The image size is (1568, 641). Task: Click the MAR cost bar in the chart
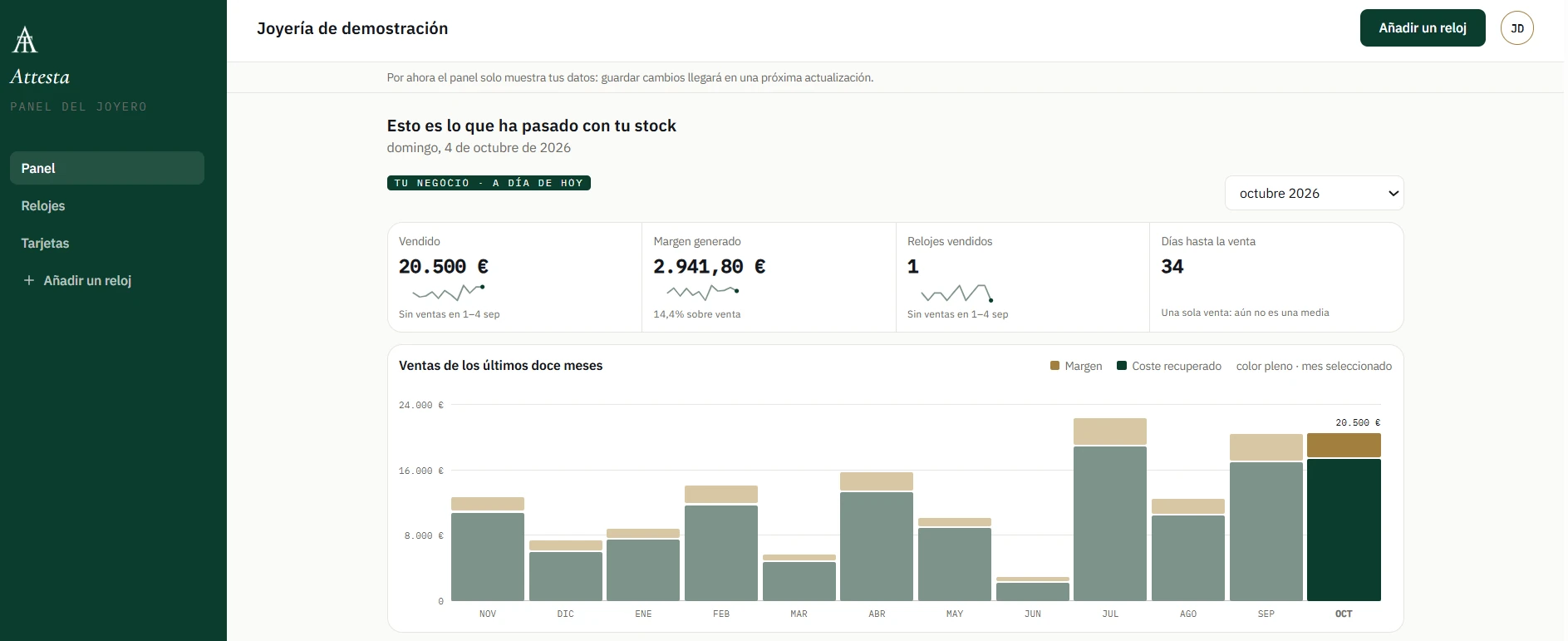(x=799, y=581)
